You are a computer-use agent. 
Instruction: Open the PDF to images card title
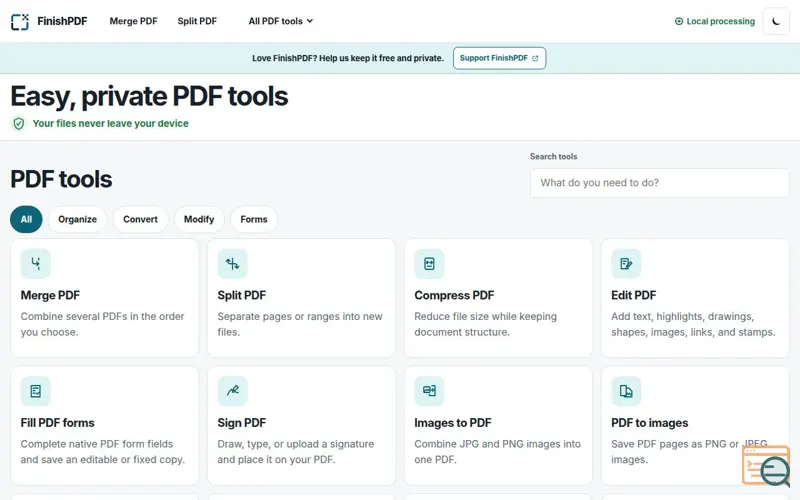tap(649, 423)
